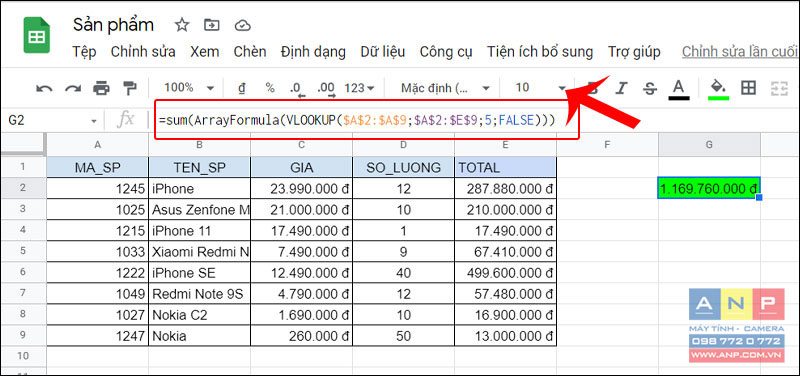Screen dimensions: 800x376
Task: Redo the last action
Action: tap(73, 88)
